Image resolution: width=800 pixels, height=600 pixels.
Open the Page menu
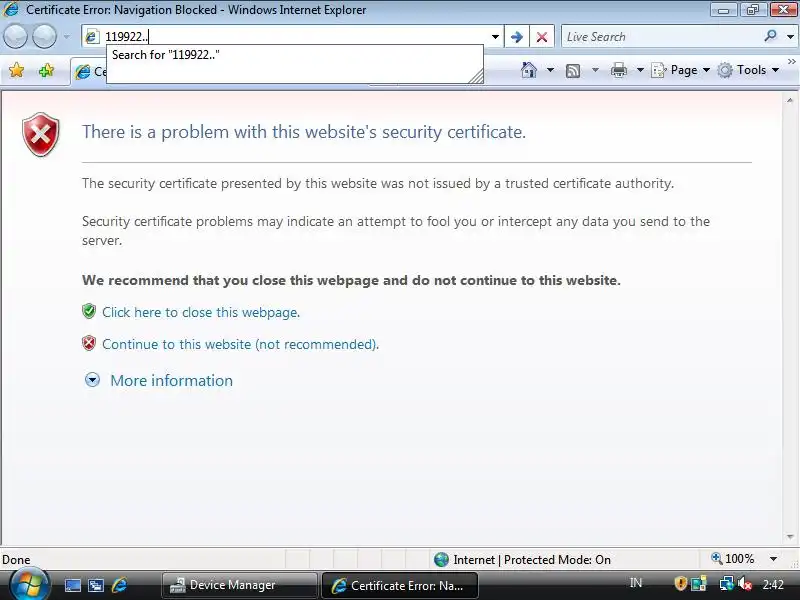(681, 70)
